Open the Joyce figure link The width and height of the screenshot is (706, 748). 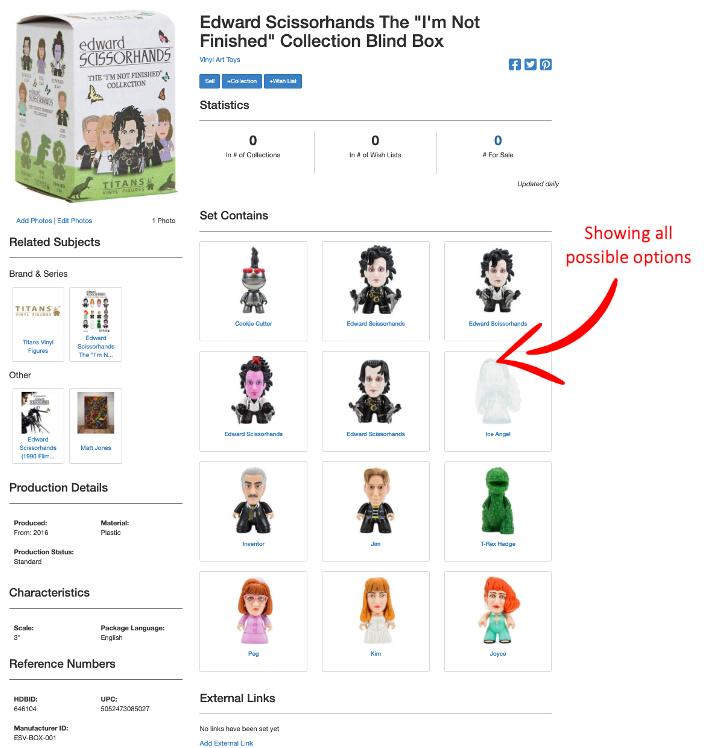pos(498,654)
